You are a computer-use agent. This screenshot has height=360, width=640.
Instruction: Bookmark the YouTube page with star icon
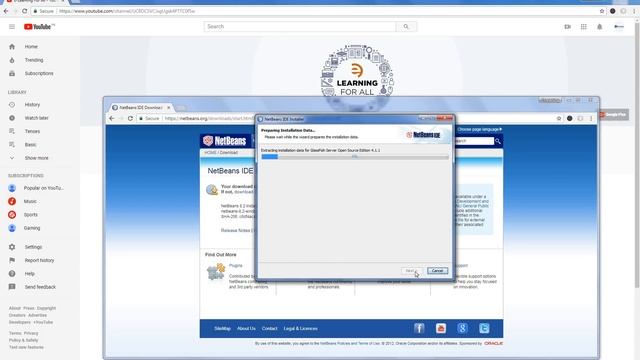point(602,11)
